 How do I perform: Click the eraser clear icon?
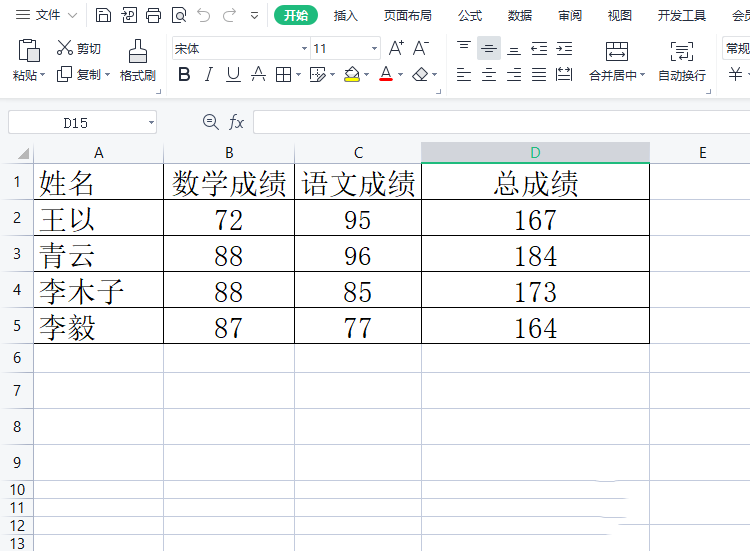click(x=420, y=74)
